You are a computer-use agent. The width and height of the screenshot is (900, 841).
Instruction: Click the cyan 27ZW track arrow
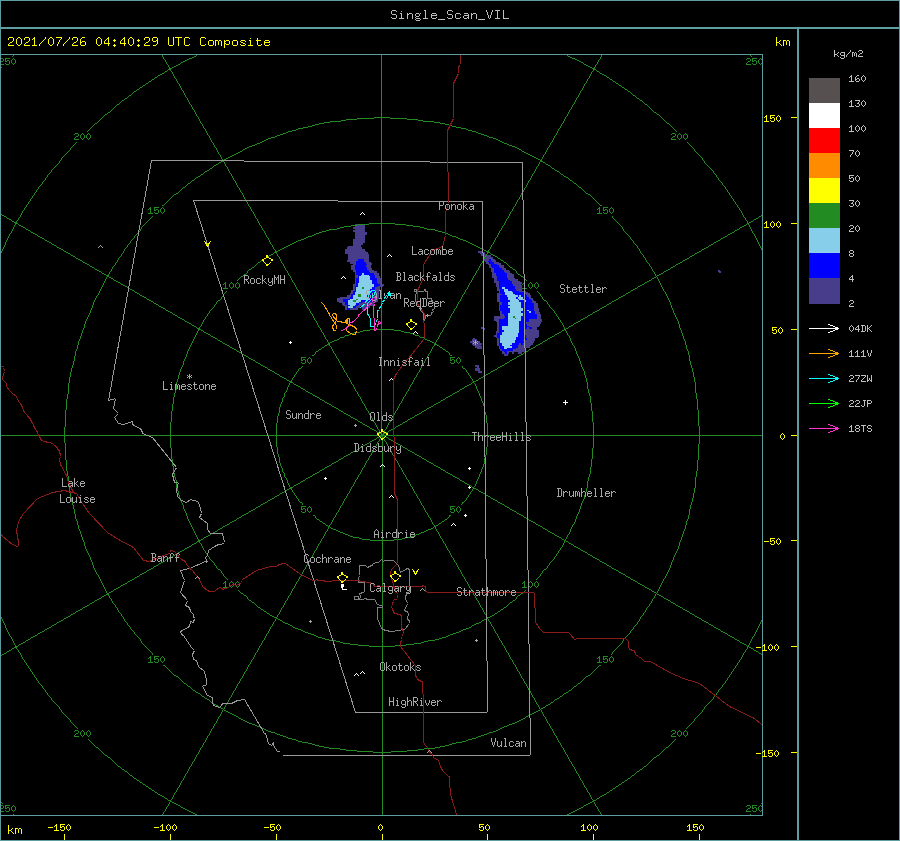coord(824,378)
